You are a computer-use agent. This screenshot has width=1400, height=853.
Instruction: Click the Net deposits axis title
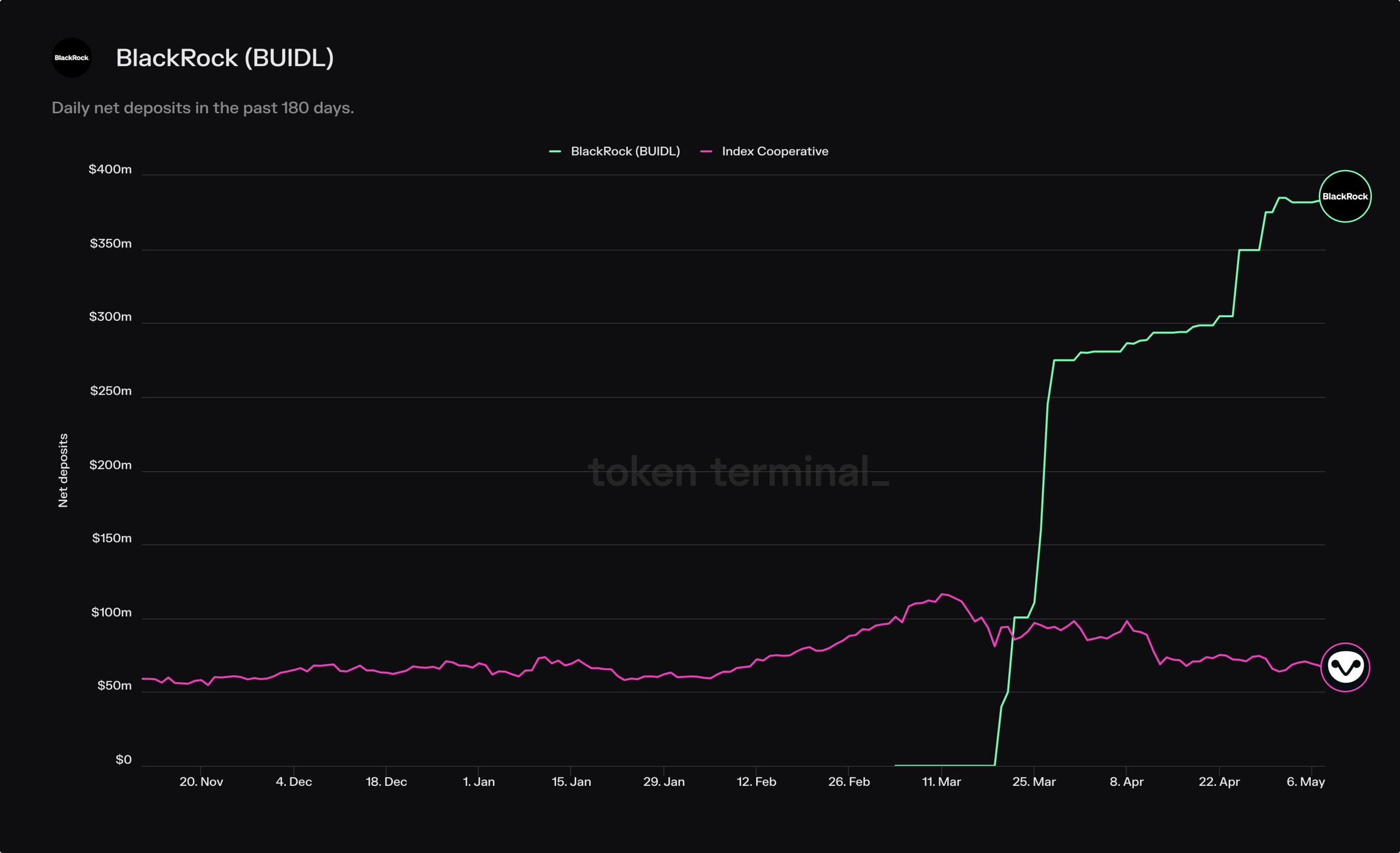(63, 471)
